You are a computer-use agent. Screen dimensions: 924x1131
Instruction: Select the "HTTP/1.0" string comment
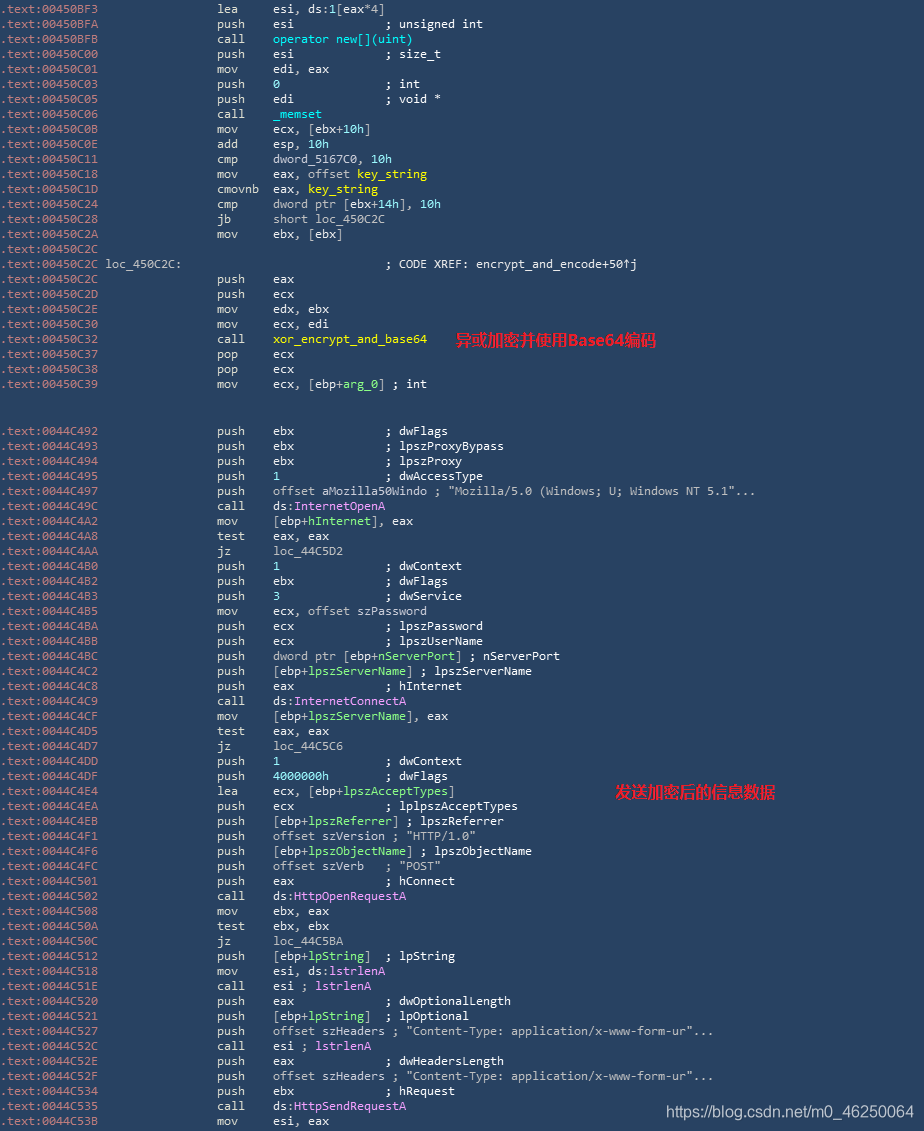(441, 836)
